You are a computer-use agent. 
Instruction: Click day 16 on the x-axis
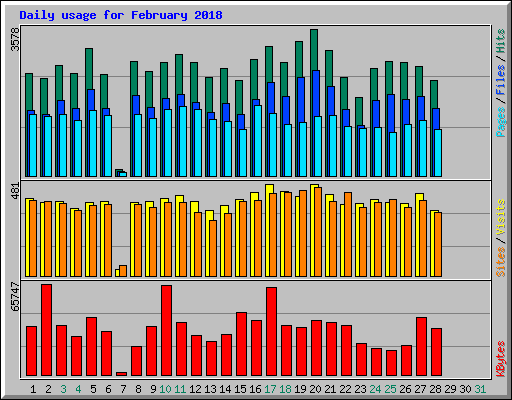(255, 389)
